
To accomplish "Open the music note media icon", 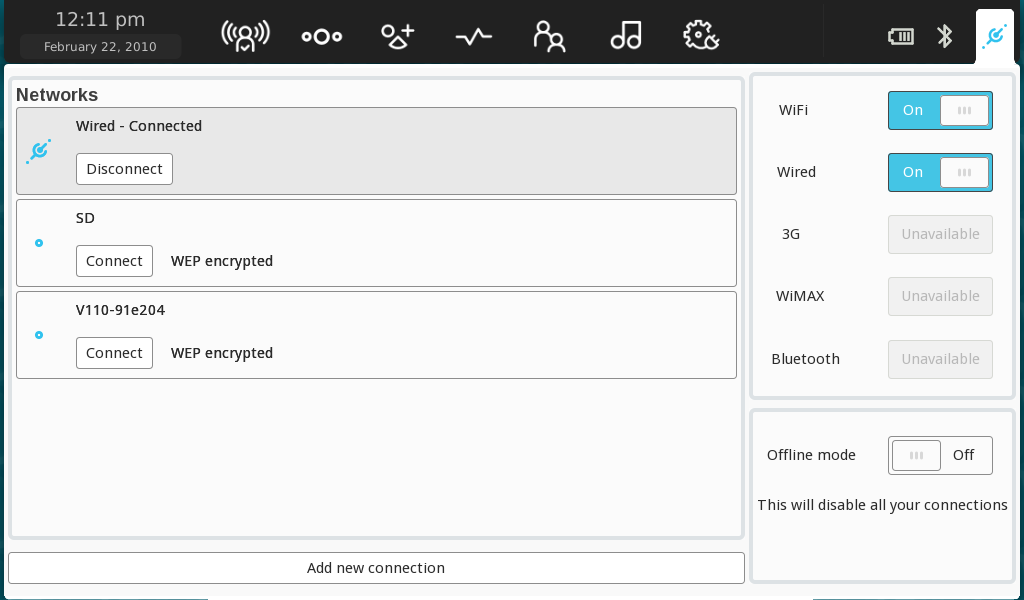I will pos(626,35).
